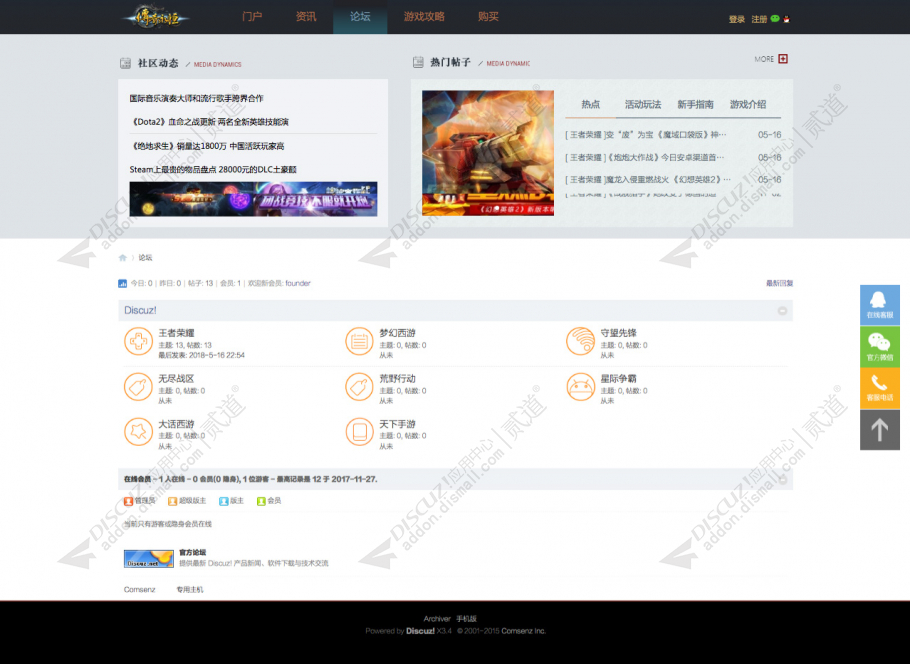Viewport: 910px width, 664px height.
Task: Click the 热门帖子 section icon
Action: point(418,62)
